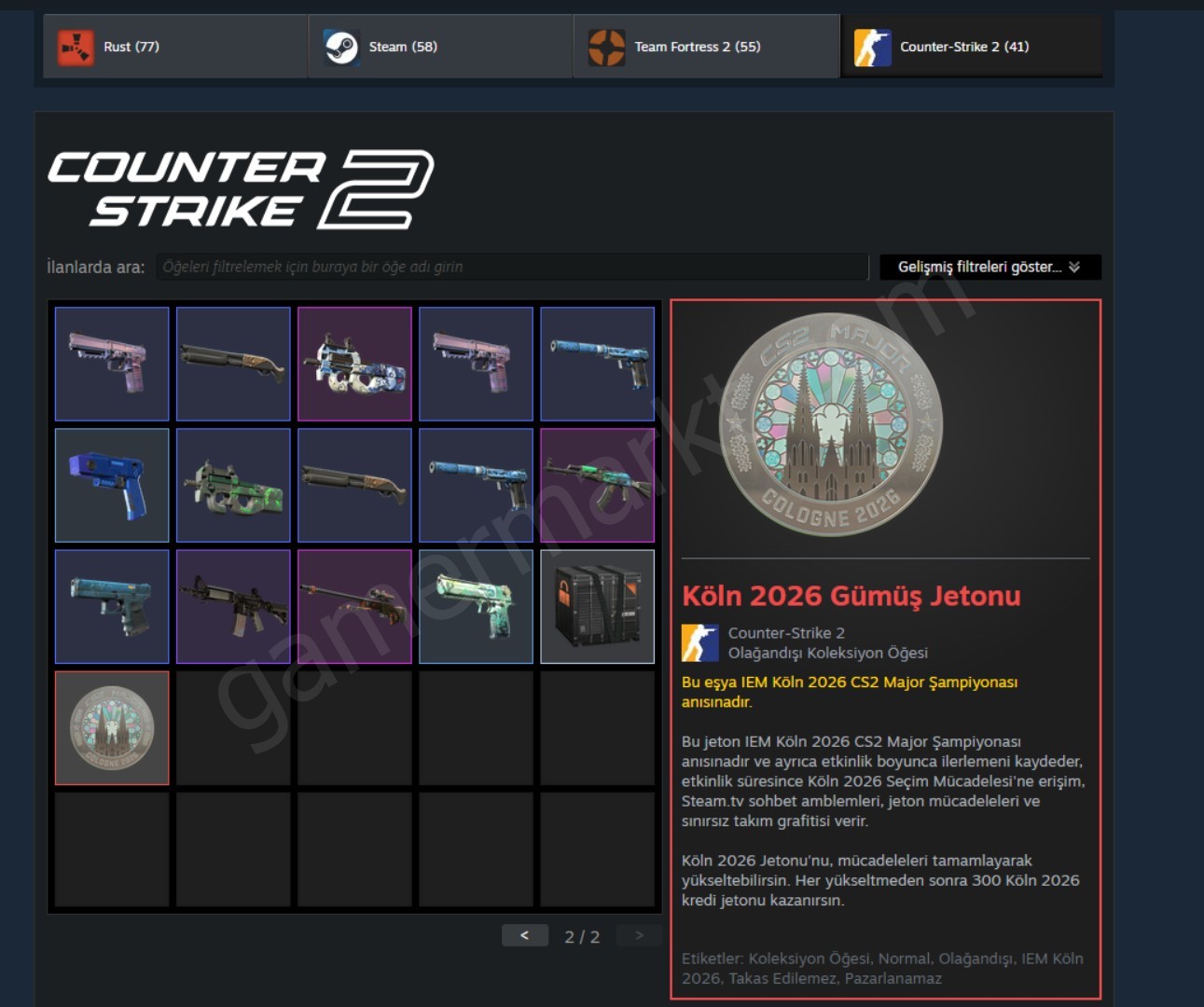
Task: Go to the previous inventory page
Action: click(524, 935)
